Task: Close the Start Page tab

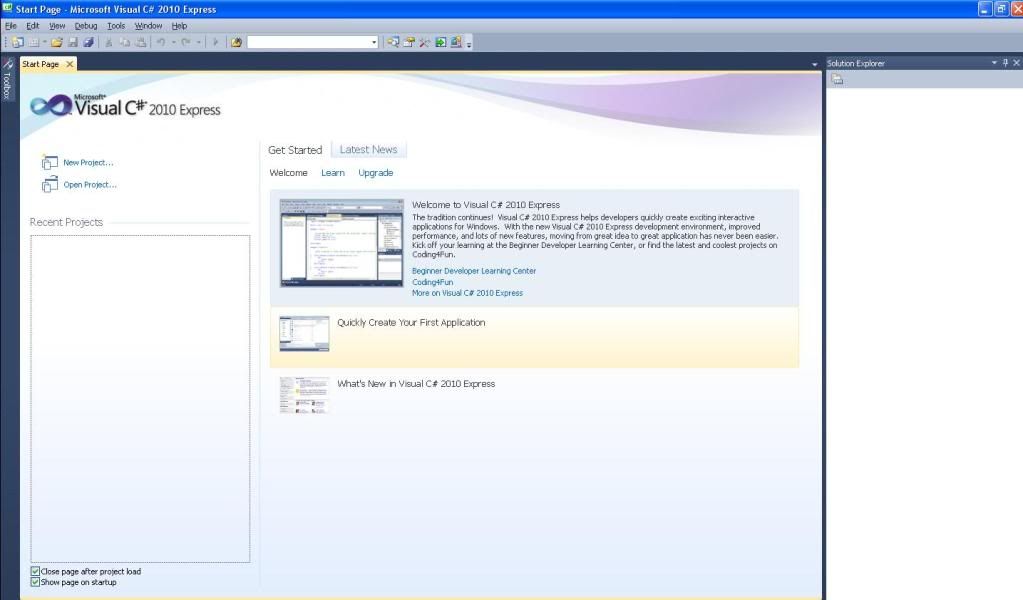Action: tap(70, 64)
